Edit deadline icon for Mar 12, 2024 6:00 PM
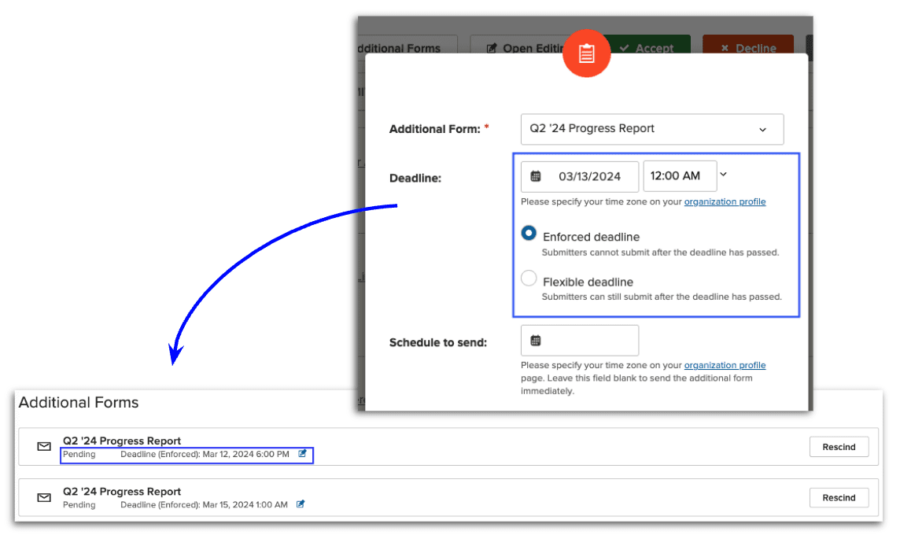Viewport: 900px width, 535px height. coord(302,453)
